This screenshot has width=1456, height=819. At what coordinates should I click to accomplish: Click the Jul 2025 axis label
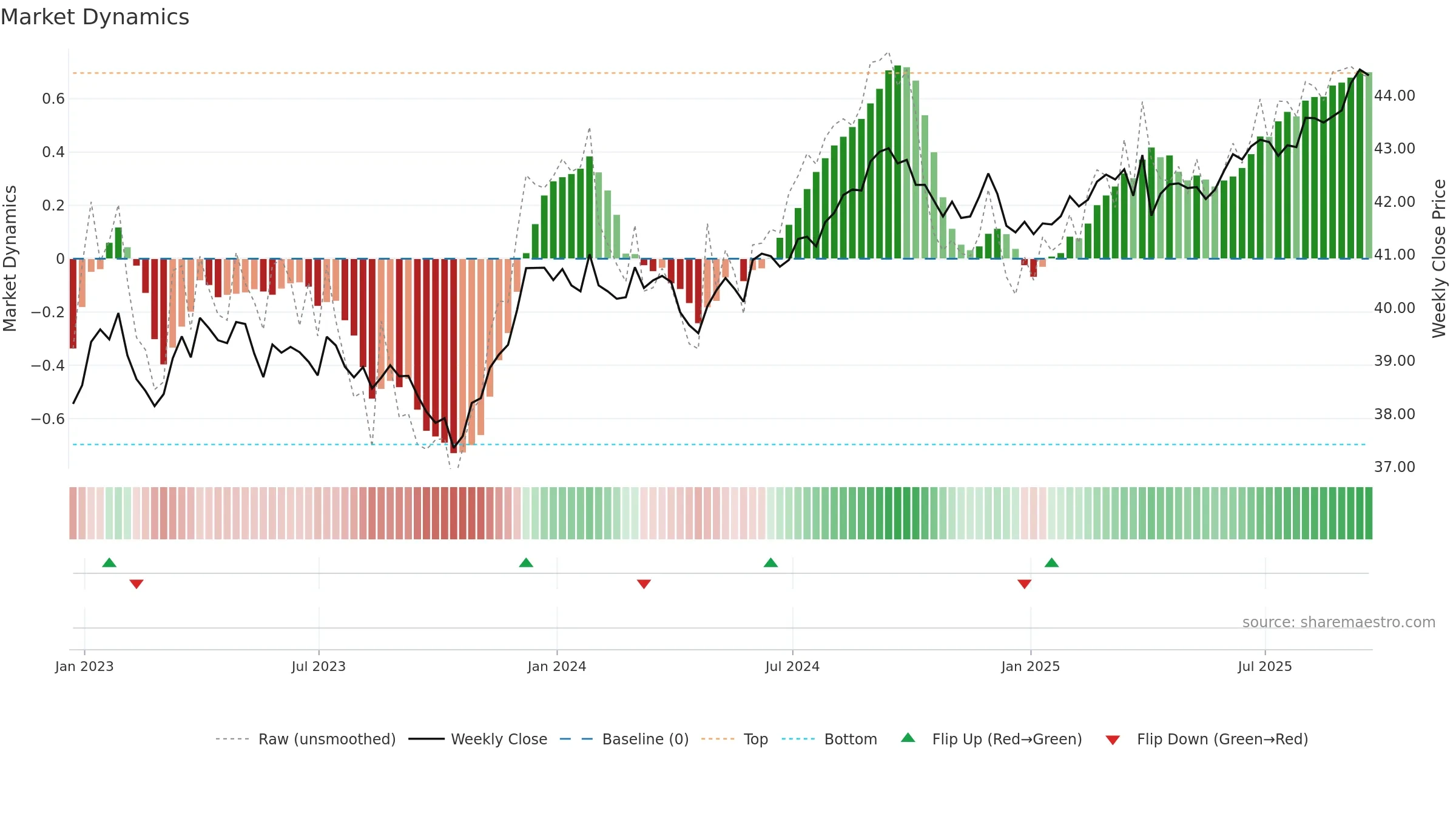[1265, 666]
